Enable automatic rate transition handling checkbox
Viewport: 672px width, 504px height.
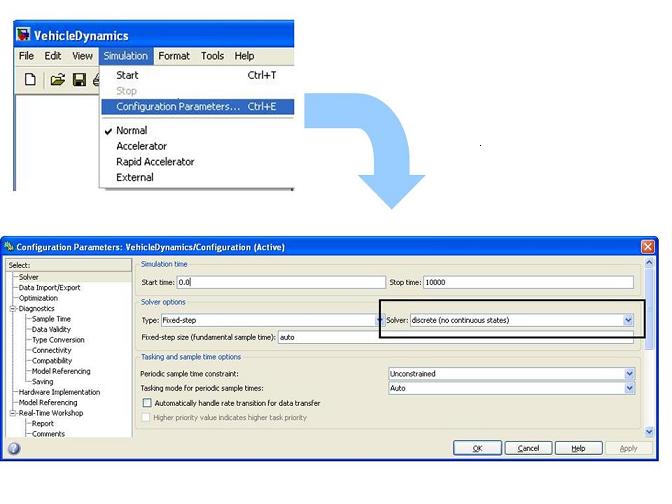coord(147,403)
